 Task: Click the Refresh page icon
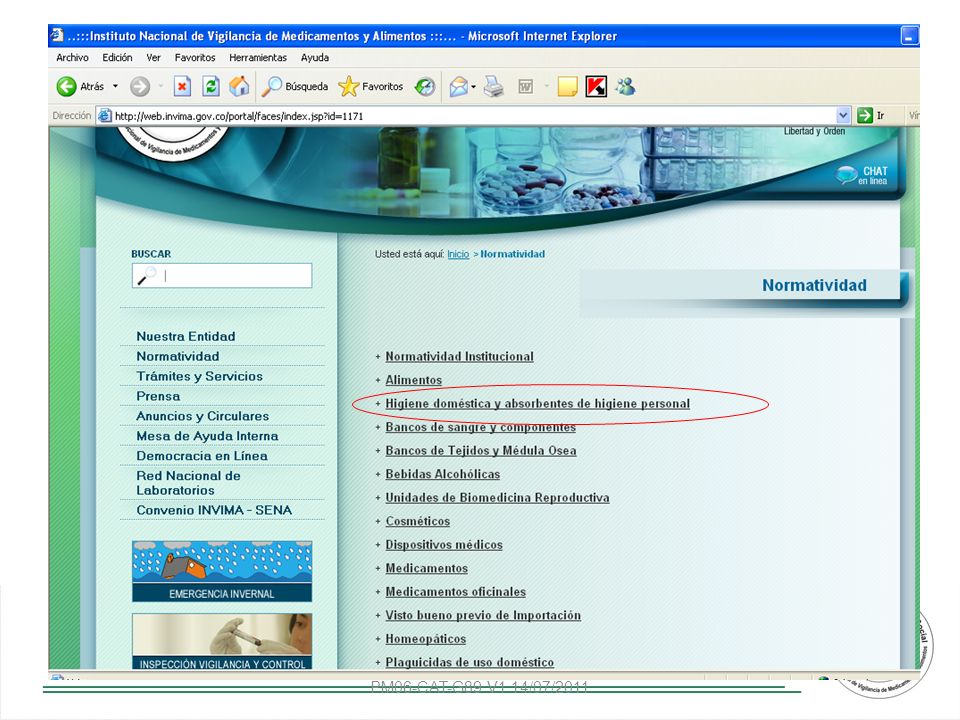211,86
